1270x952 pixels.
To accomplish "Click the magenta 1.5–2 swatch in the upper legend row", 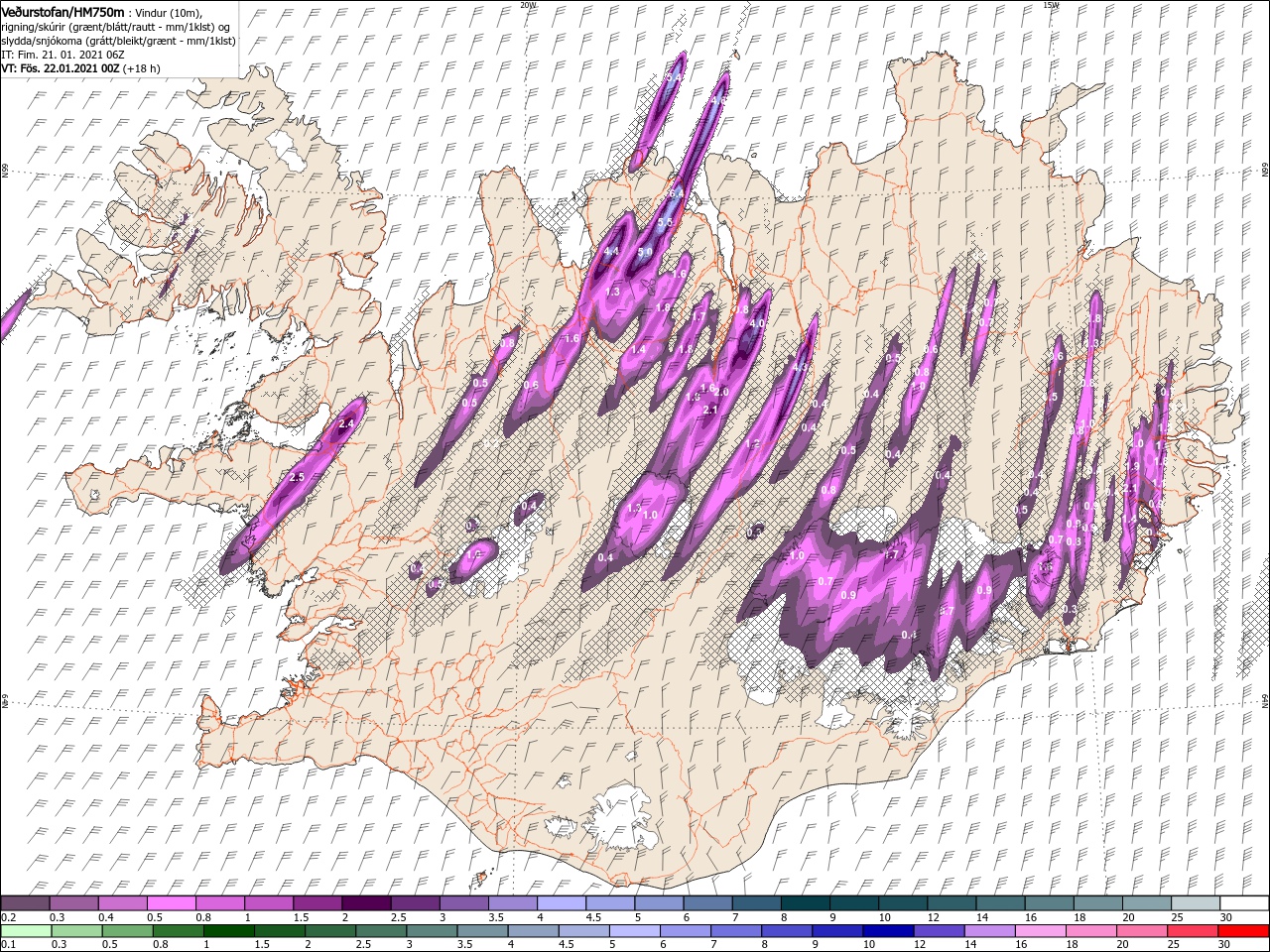I will click(317, 903).
